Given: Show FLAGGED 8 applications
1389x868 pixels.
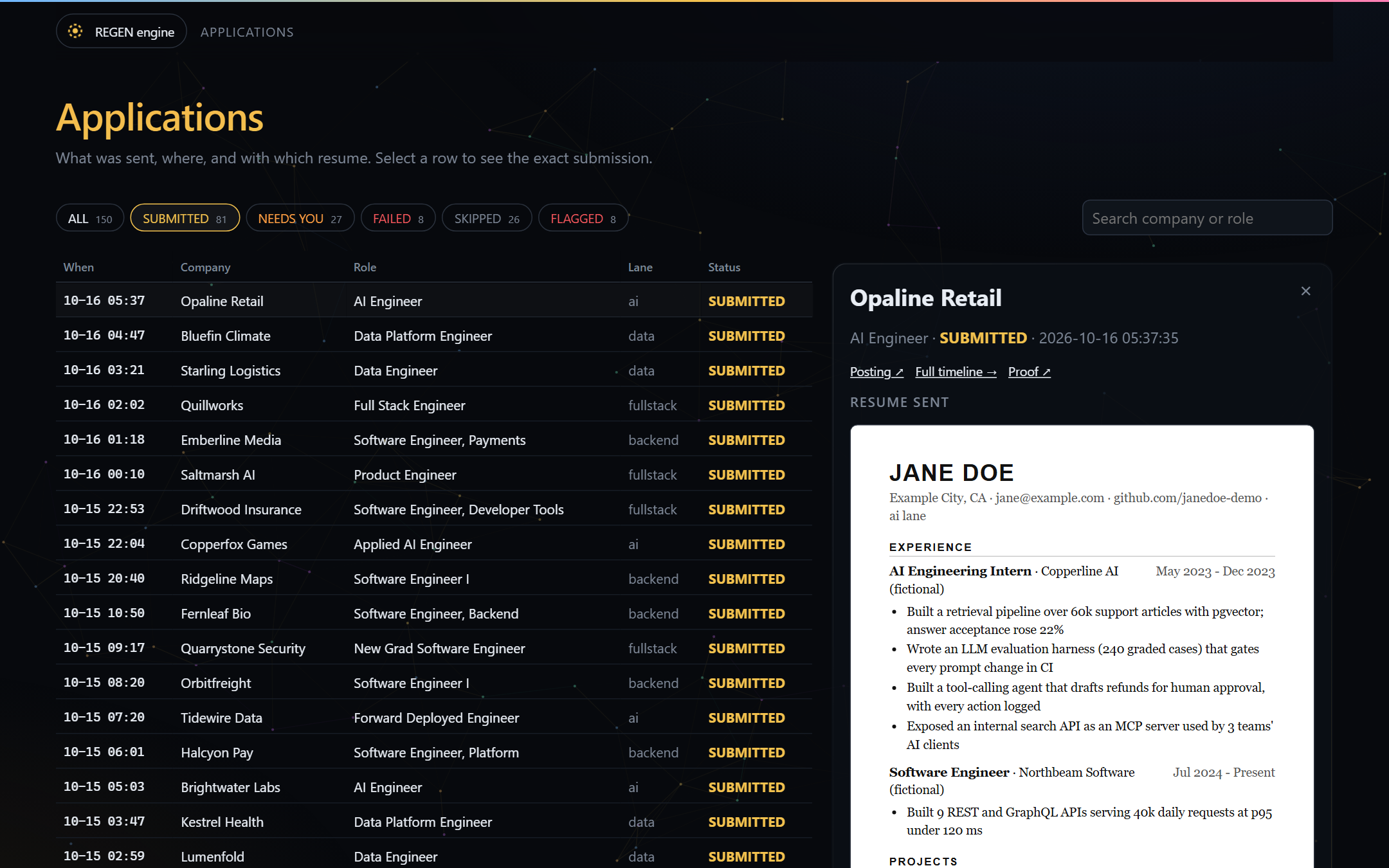Looking at the screenshot, I should [x=583, y=219].
